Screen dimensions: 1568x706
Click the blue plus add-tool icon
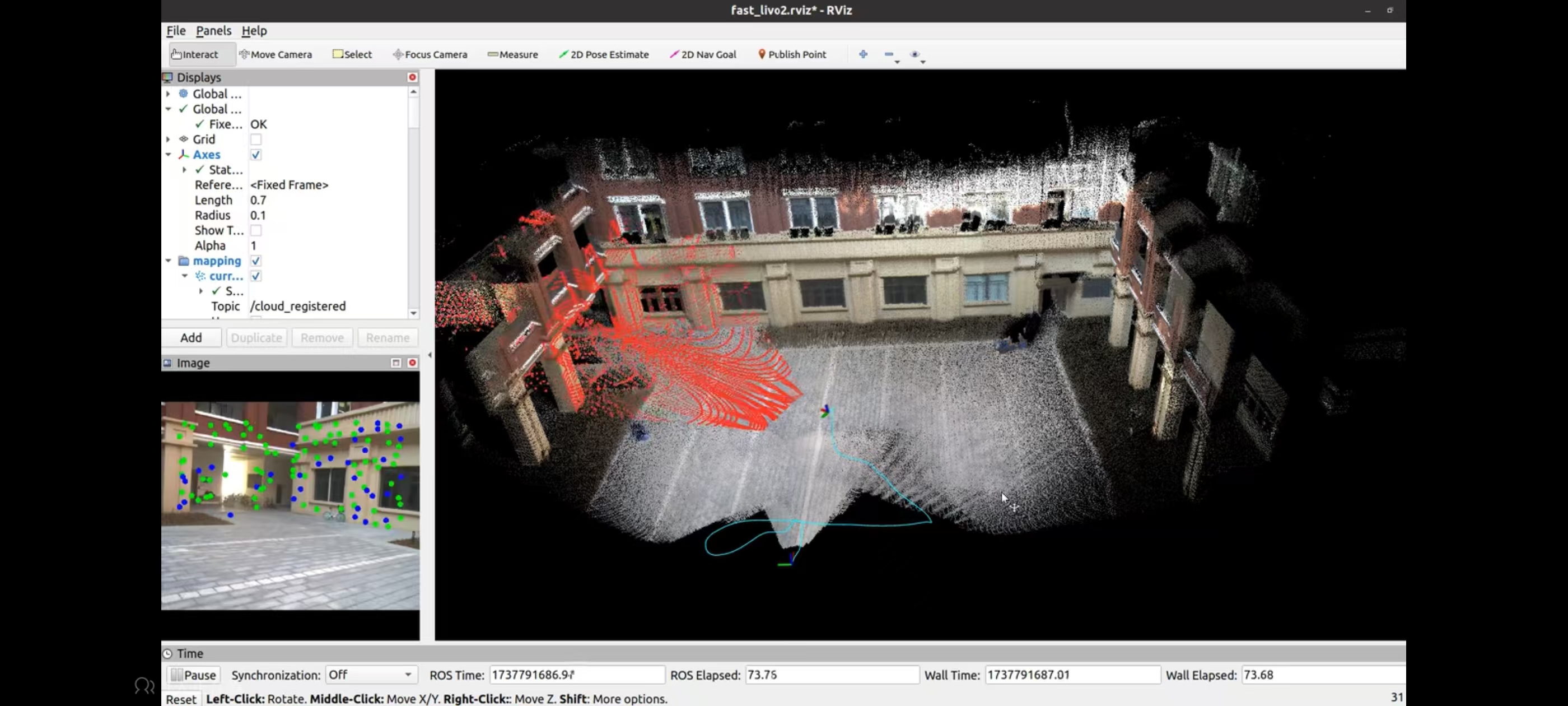coord(863,54)
